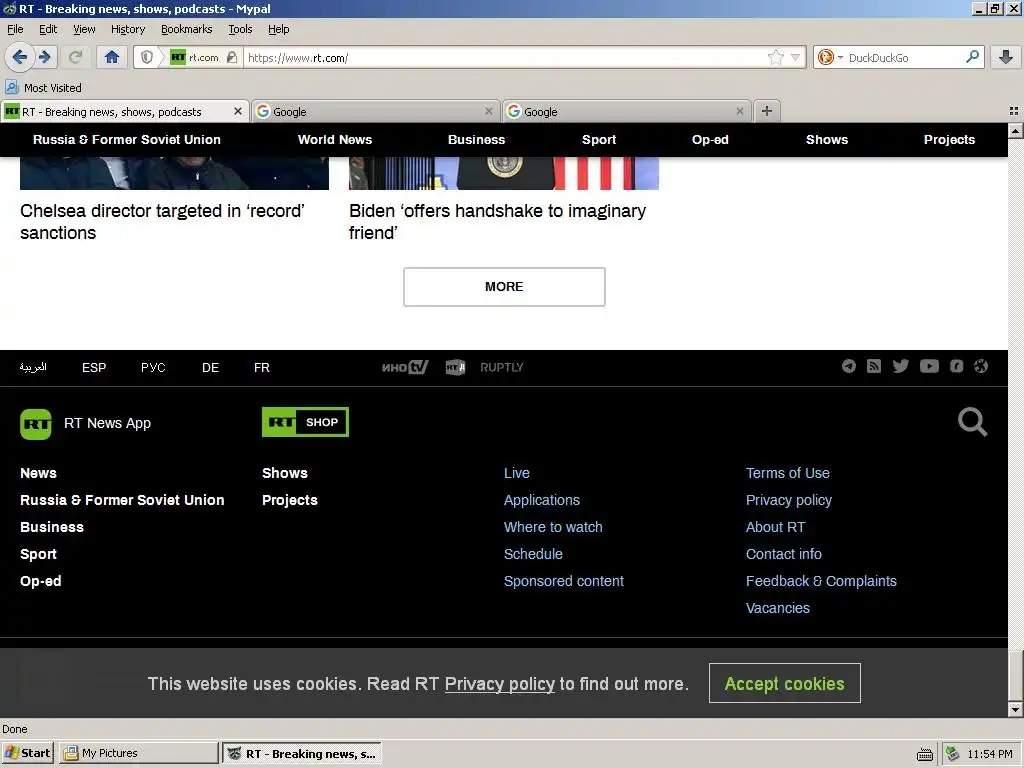This screenshot has width=1024, height=768.
Task: Switch to German DE edition
Action: point(210,367)
